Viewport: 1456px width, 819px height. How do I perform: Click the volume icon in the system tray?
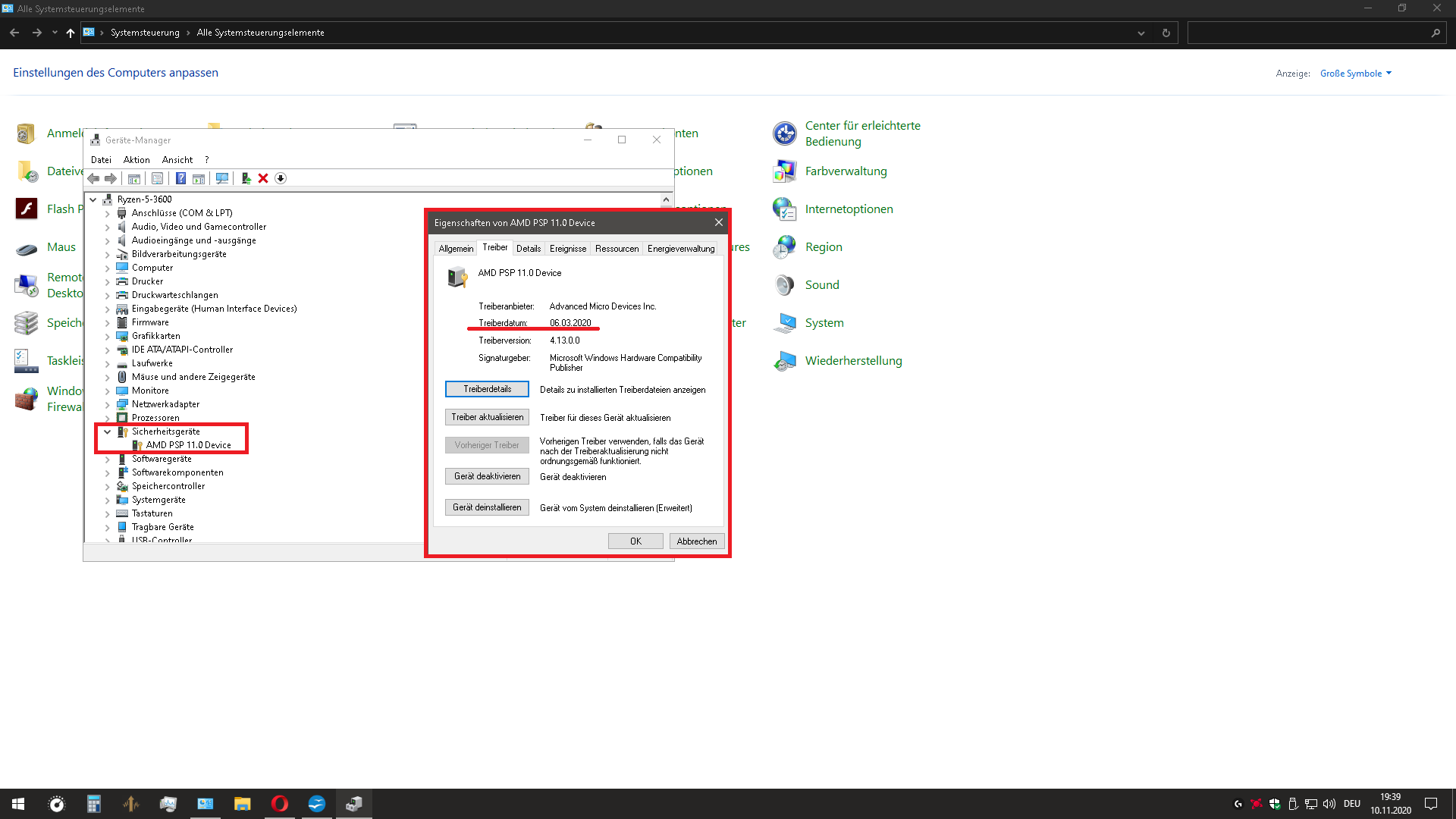pos(1330,804)
